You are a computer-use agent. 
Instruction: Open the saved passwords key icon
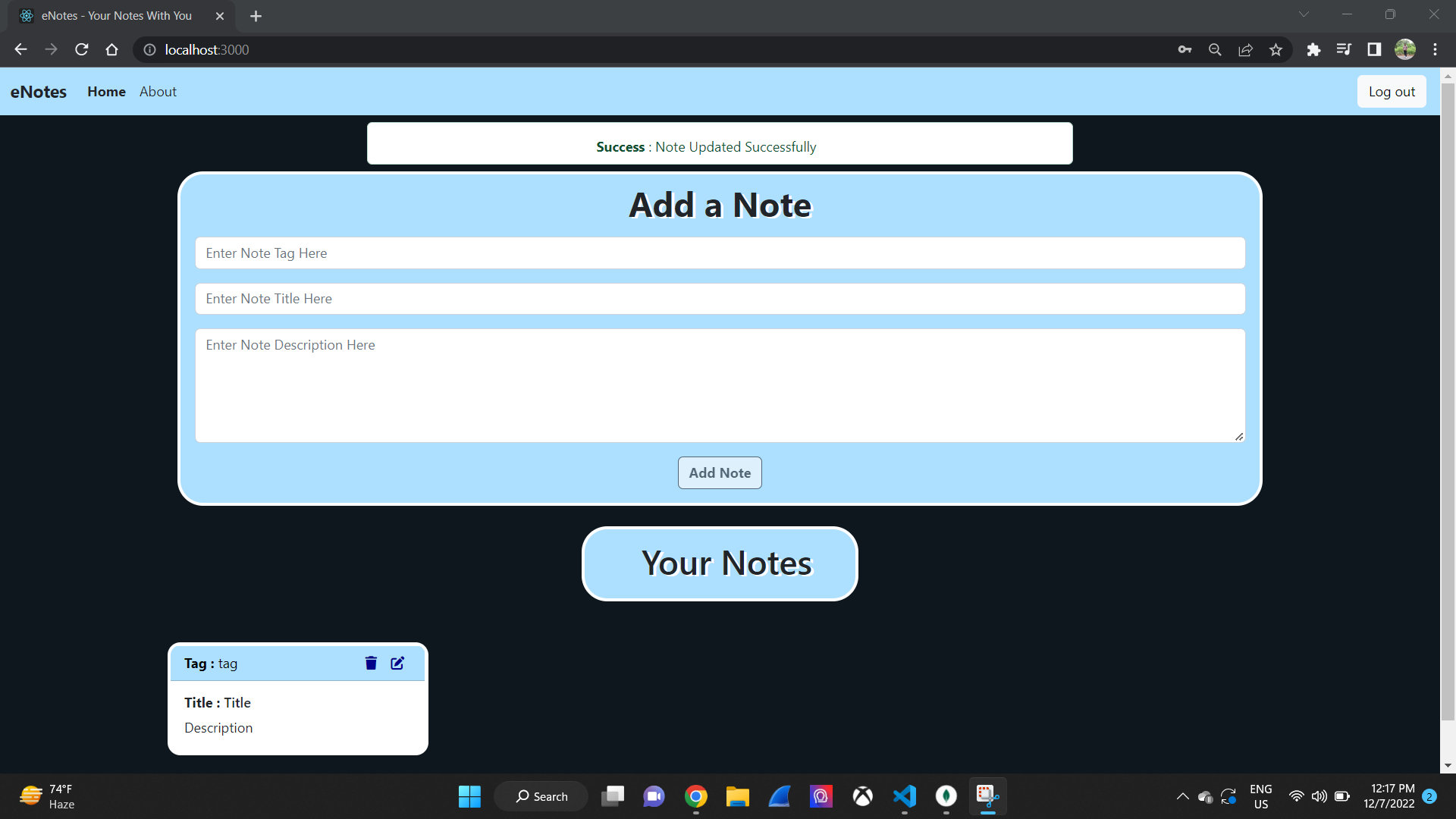coord(1185,49)
